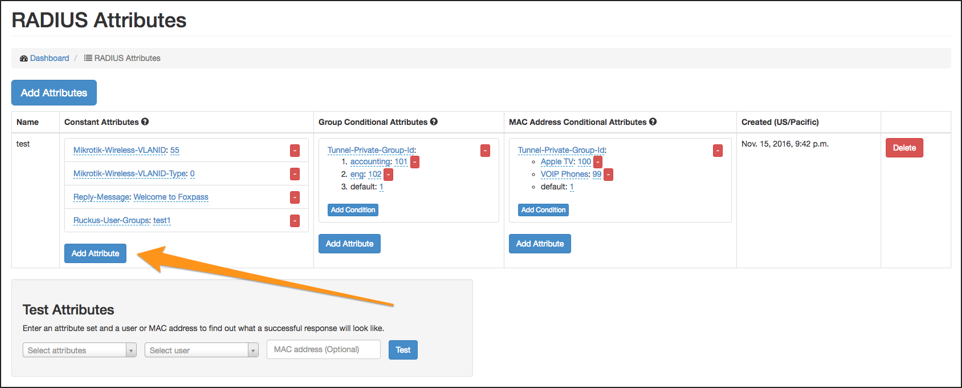The image size is (962, 388).
Task: Remove the Ruckus-User-Groups attribute
Action: pyautogui.click(x=294, y=220)
